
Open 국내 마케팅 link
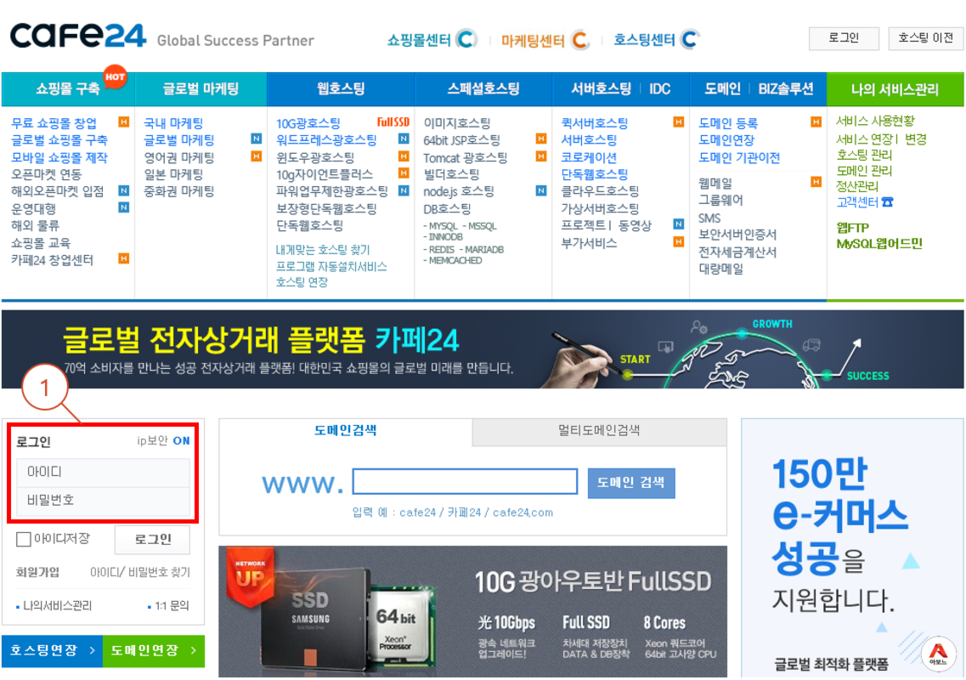click(x=173, y=123)
